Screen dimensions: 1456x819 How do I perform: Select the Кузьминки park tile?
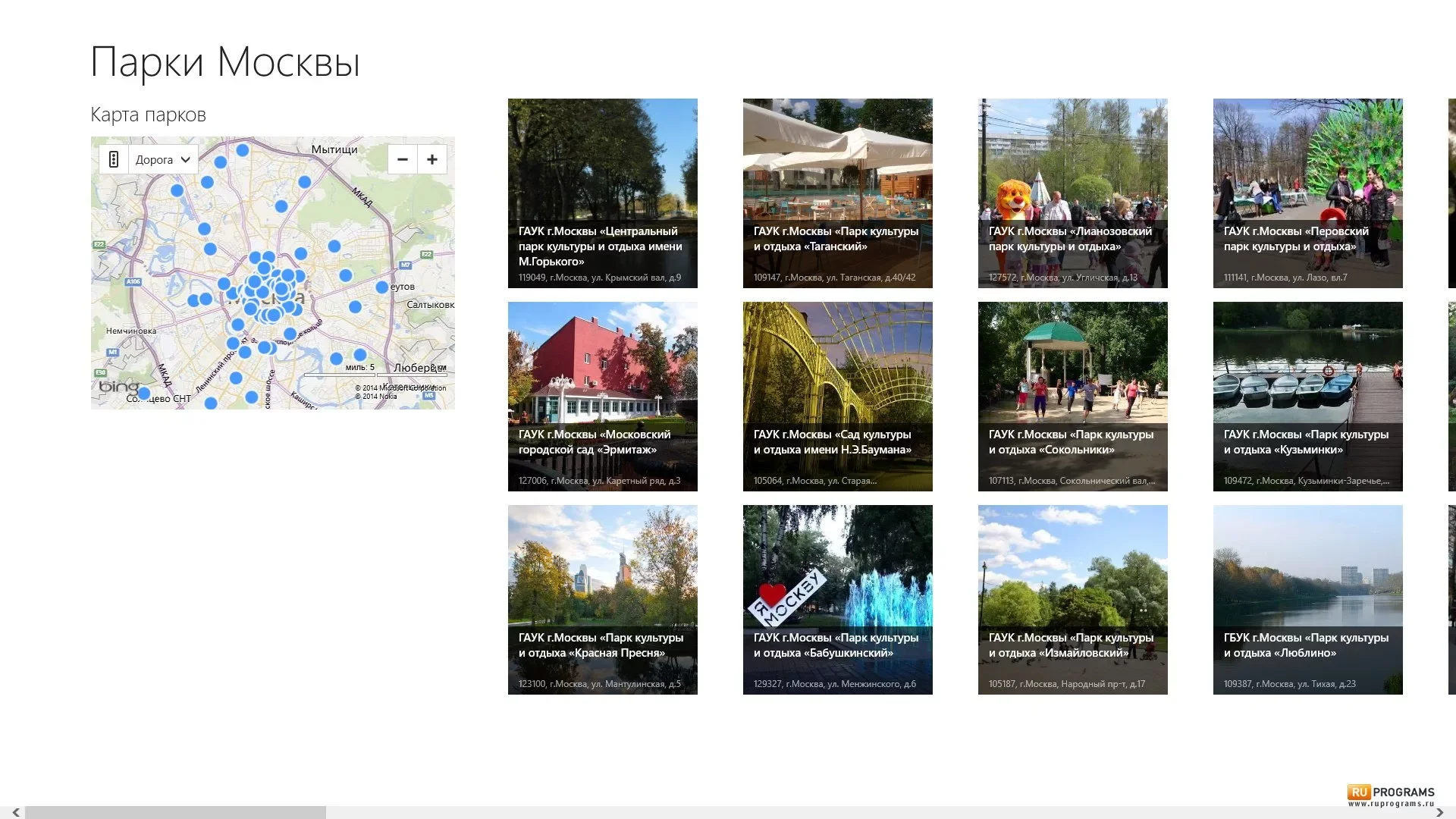1308,397
